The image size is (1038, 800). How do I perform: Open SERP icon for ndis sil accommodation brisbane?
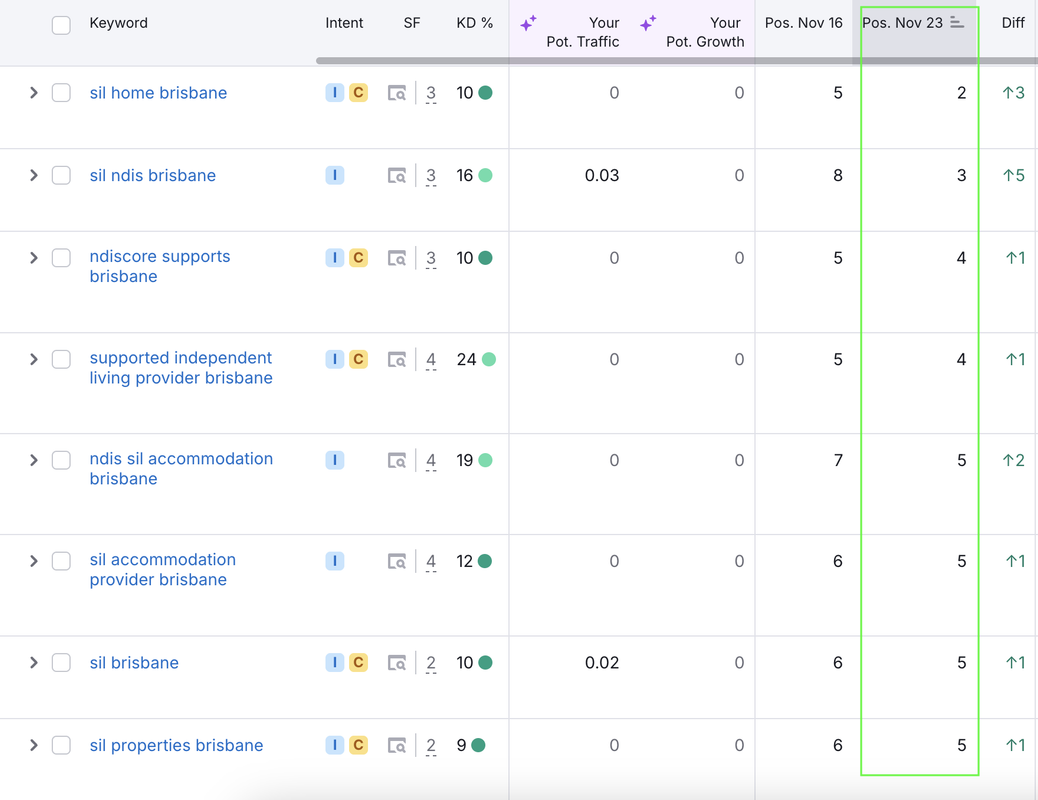click(397, 460)
